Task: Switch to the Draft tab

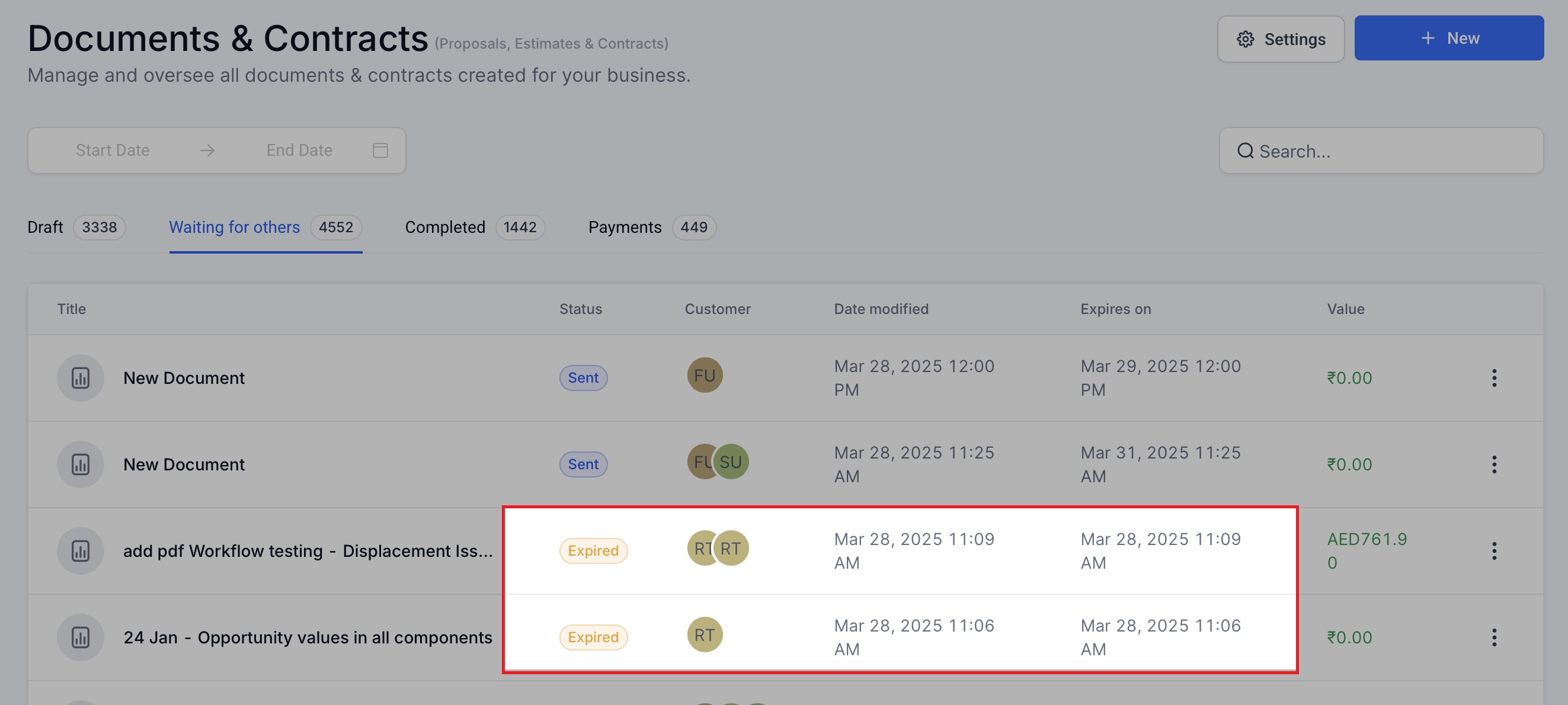Action: 76,227
